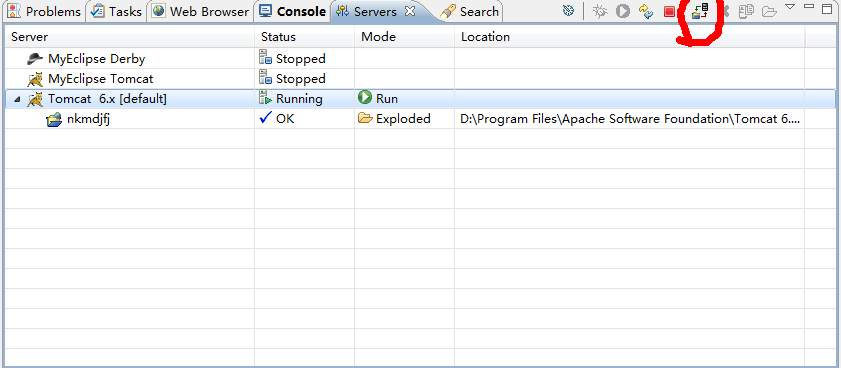Open Add Deployment (folder and server icon)
The width and height of the screenshot is (841, 368).
(x=700, y=11)
